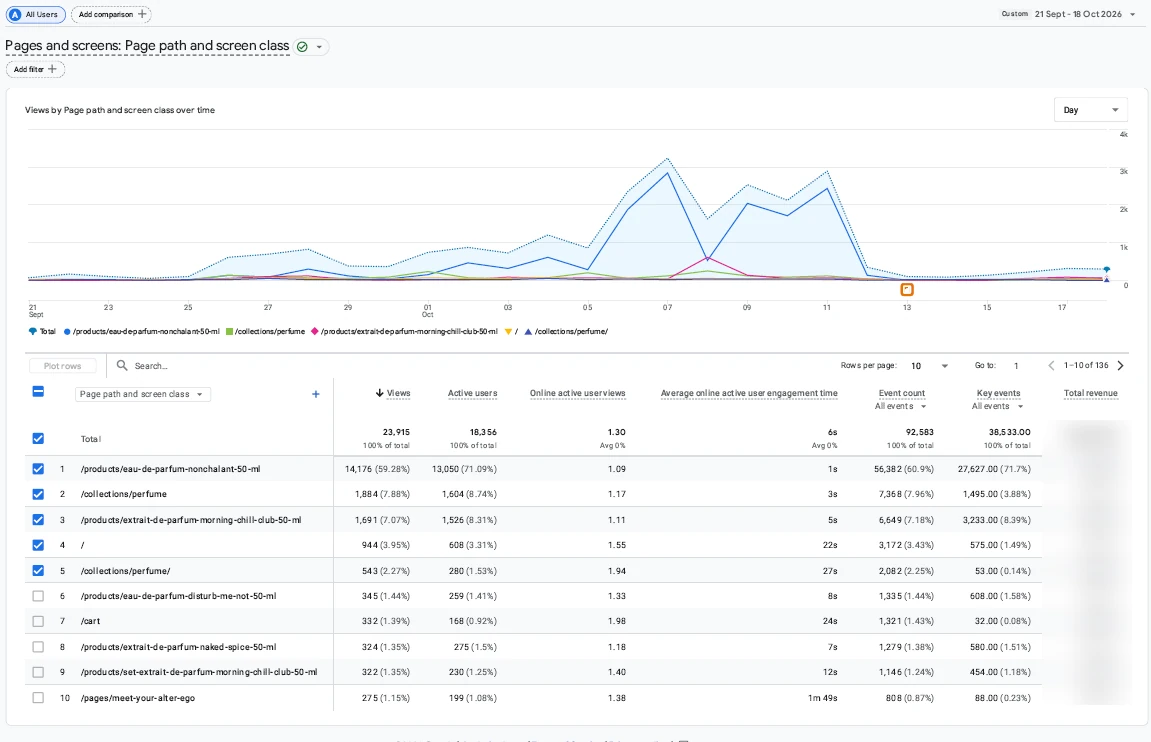Open the Rows per page dropdown
The height and width of the screenshot is (742, 1151).
coord(929,365)
